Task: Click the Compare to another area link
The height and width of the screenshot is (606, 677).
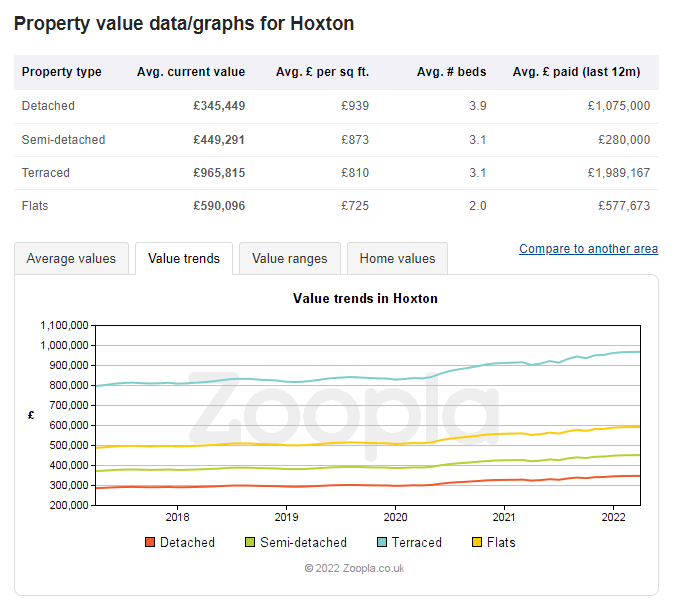Action: coord(588,249)
